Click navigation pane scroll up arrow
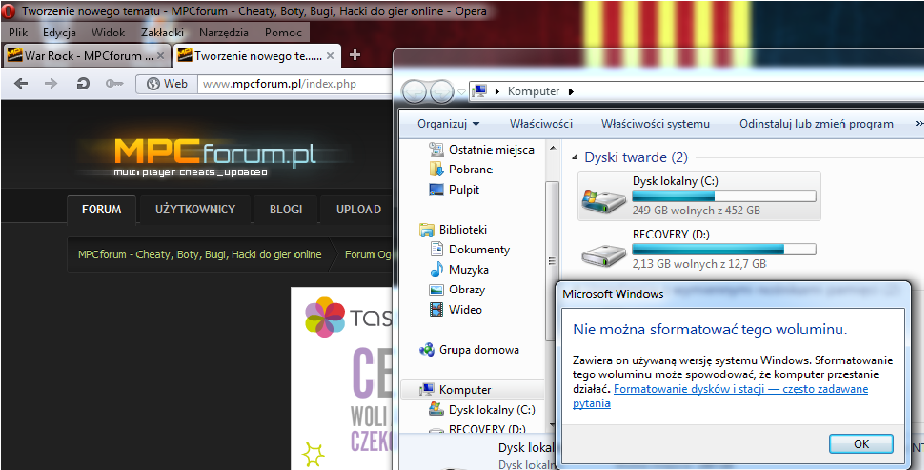 (x=553, y=148)
